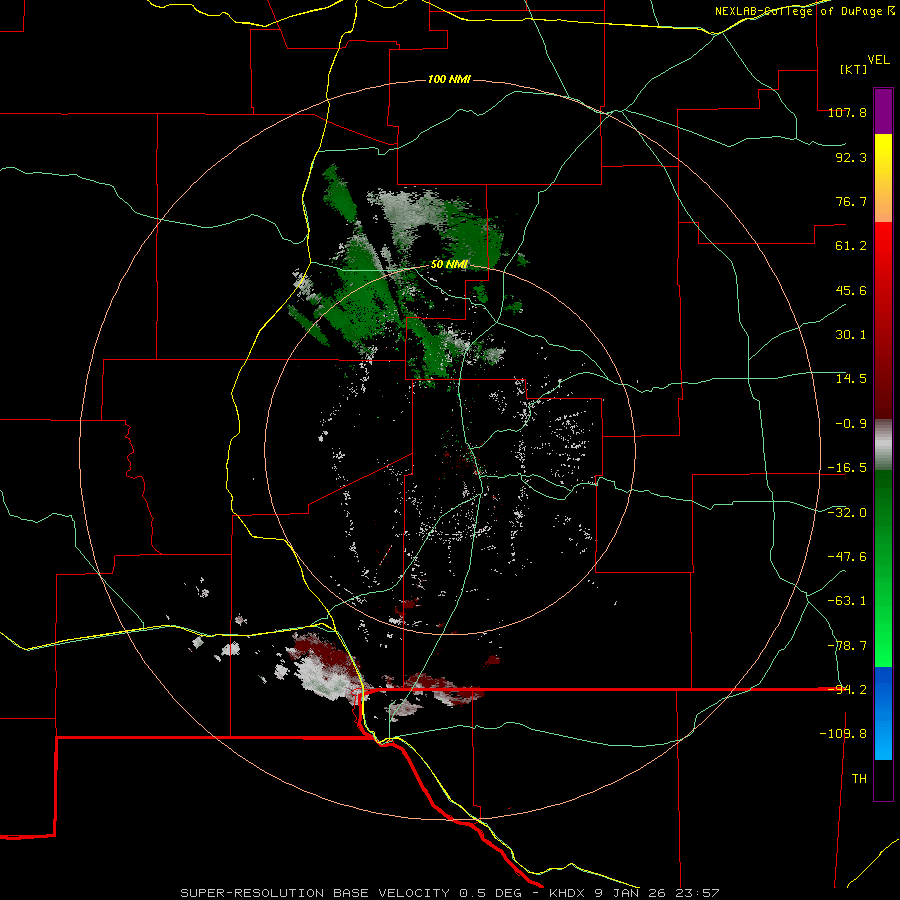
Task: Click the [KT] units label
Action: 853,69
